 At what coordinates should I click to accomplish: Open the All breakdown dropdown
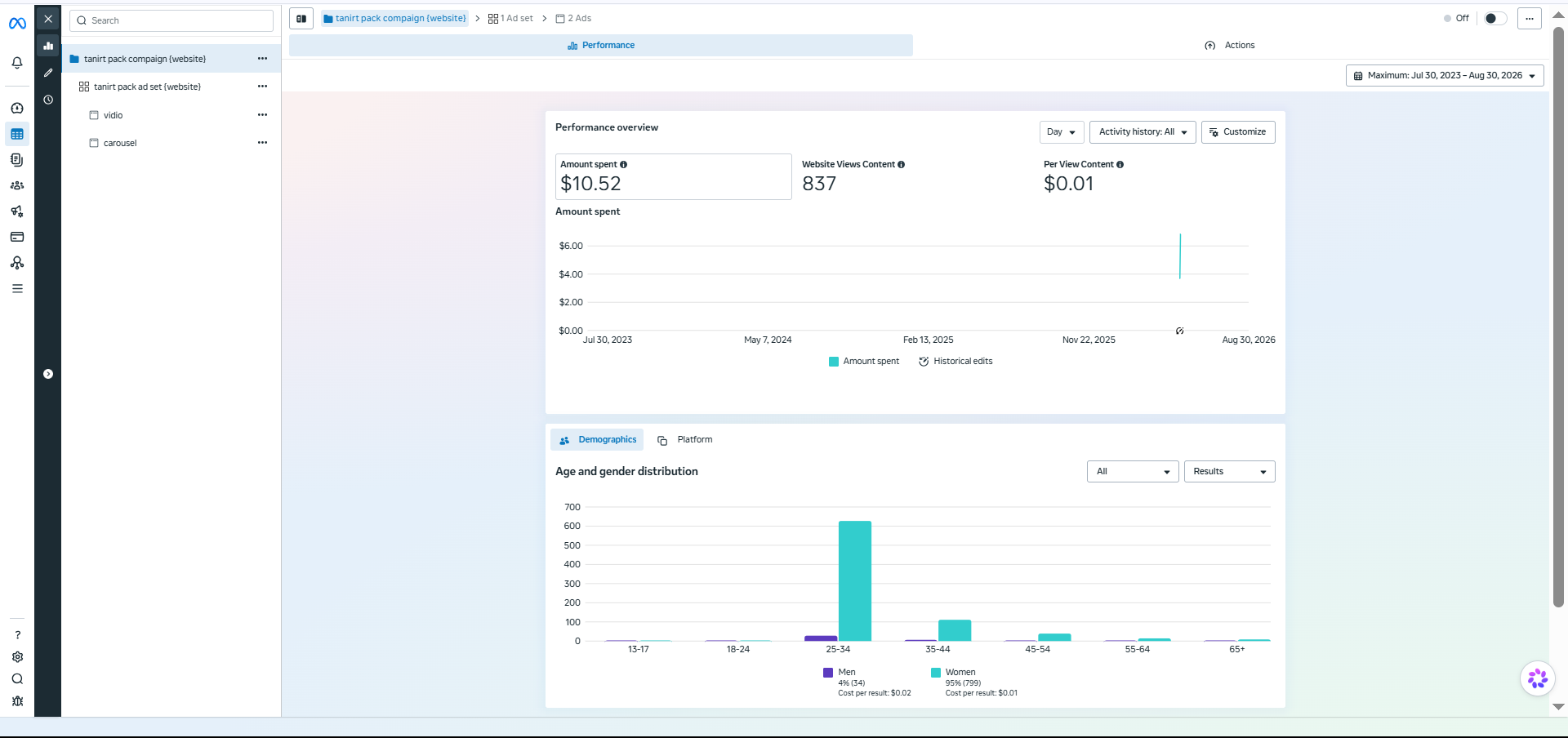tap(1133, 472)
